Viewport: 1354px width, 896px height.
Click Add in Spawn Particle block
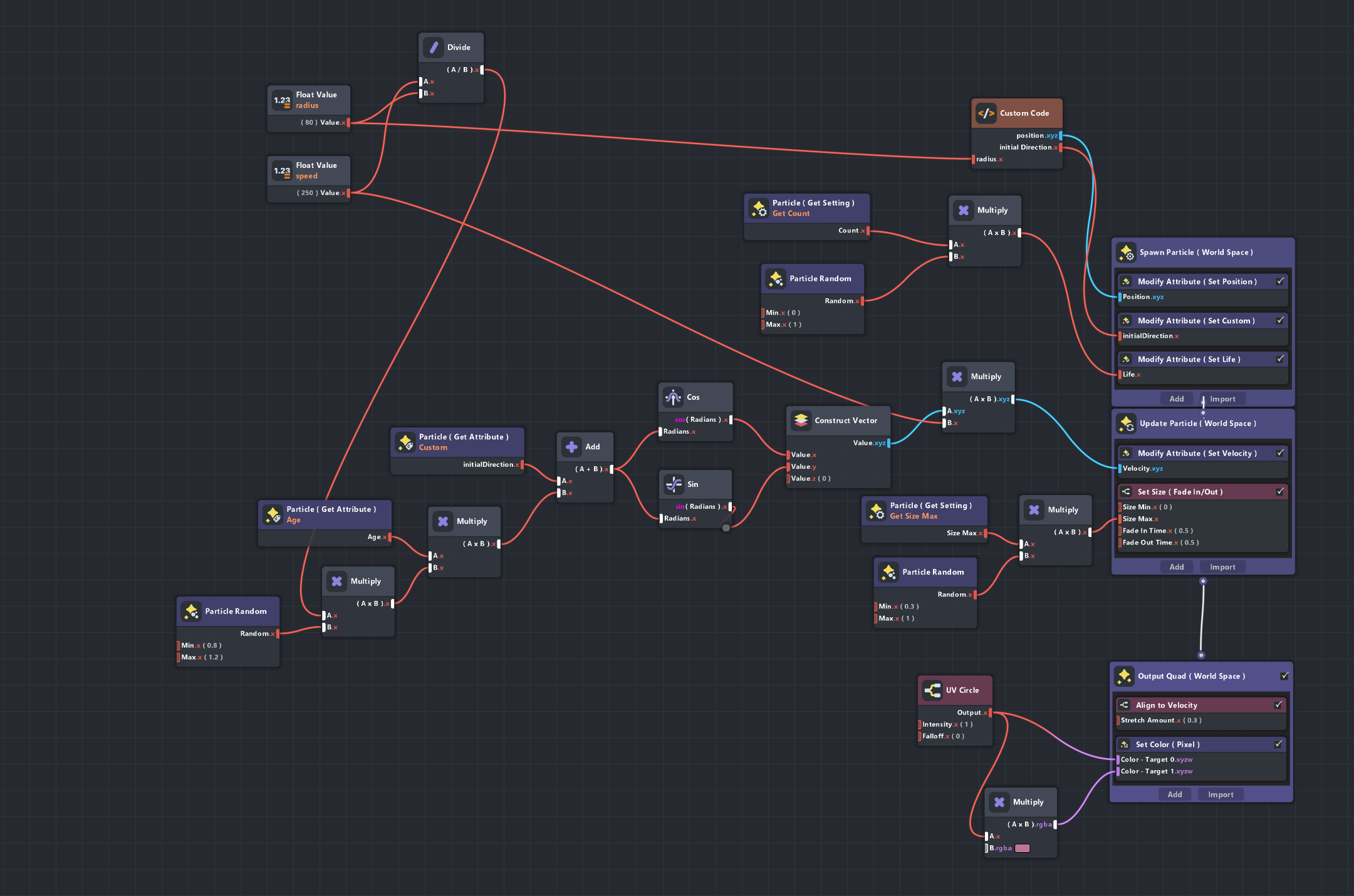click(1176, 399)
